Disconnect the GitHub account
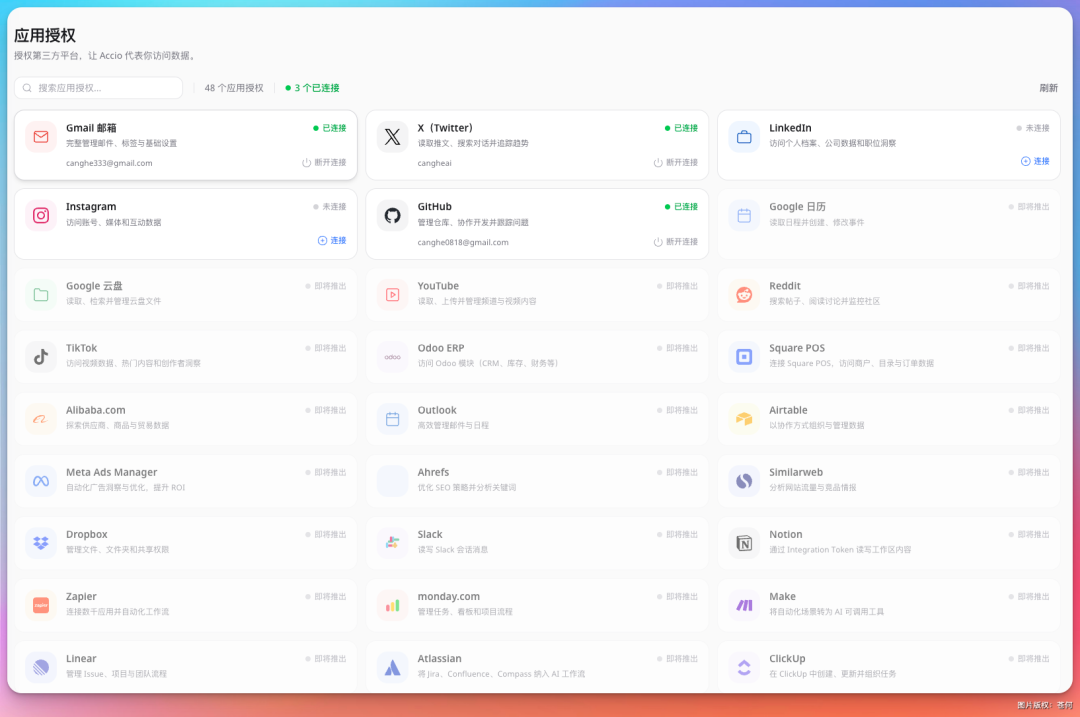Image resolution: width=1080 pixels, height=717 pixels. [676, 242]
